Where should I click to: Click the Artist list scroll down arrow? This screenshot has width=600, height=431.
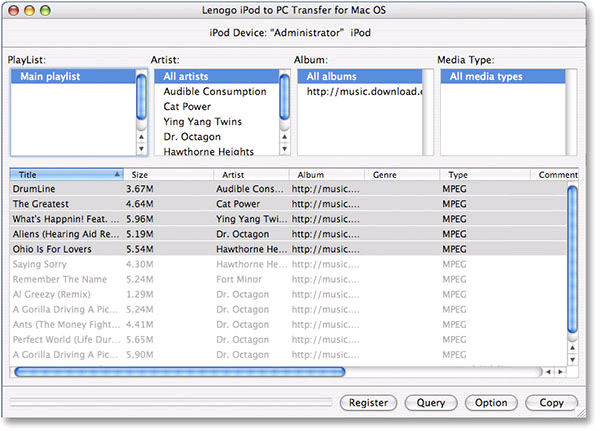284,149
